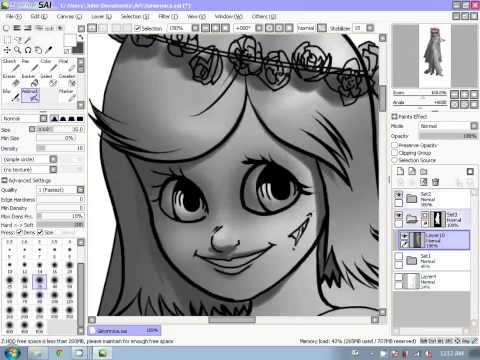The height and width of the screenshot is (360, 480).
Task: Select the Rotate view tool
Action: tap(28, 50)
